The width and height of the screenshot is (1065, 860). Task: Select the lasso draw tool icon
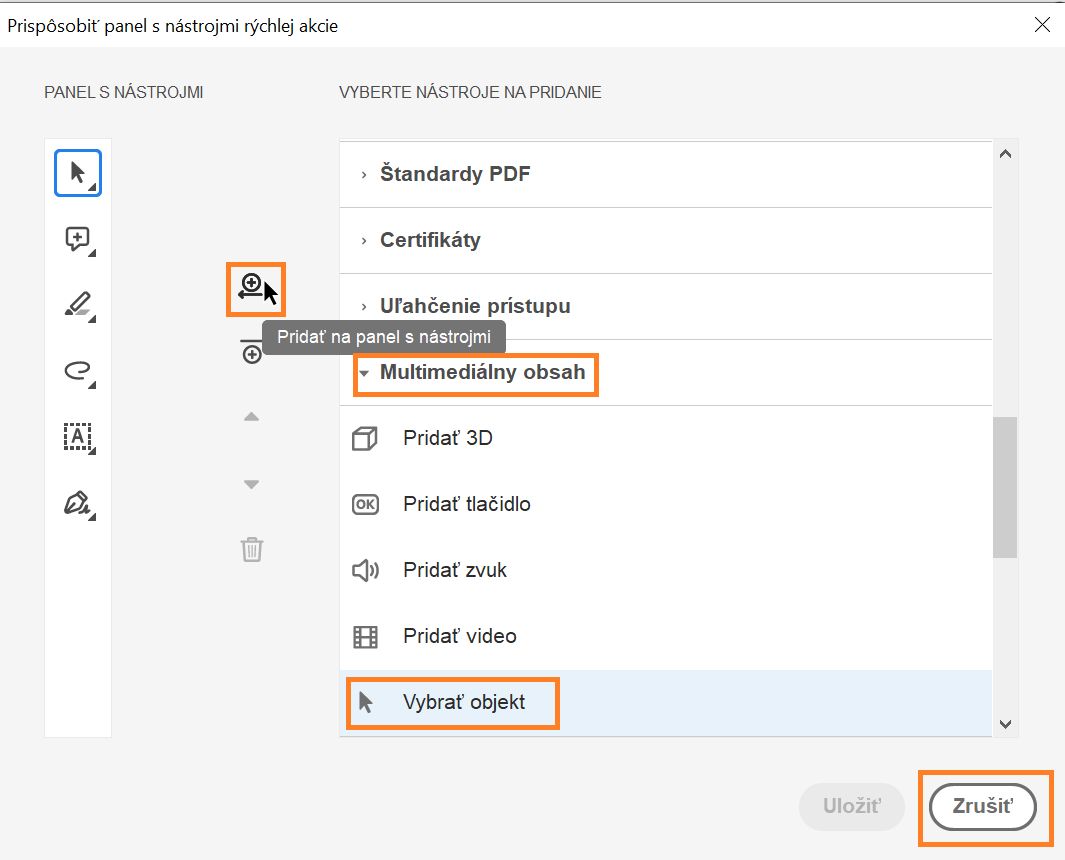(x=77, y=371)
